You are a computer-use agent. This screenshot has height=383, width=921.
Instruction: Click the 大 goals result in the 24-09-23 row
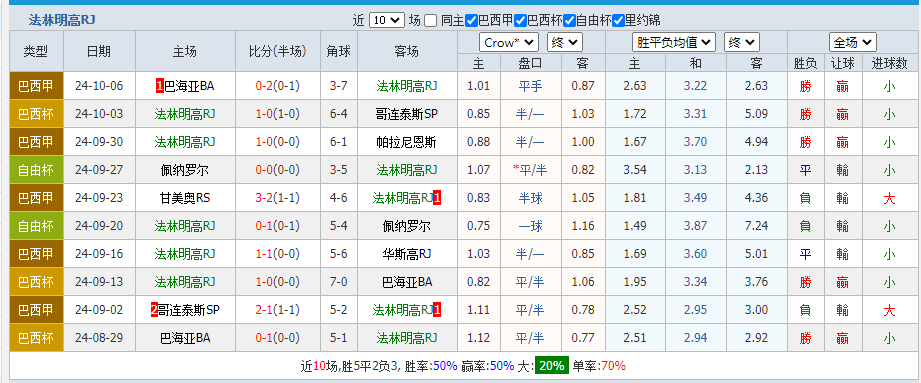(x=889, y=198)
